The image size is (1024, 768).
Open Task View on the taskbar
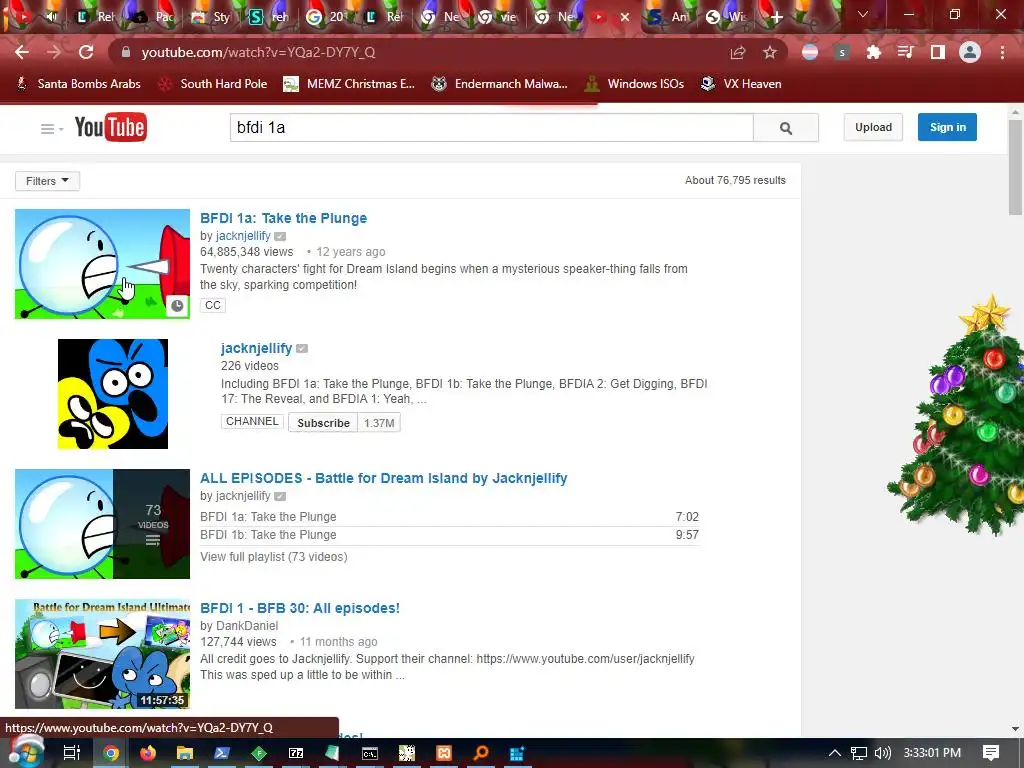(72, 753)
